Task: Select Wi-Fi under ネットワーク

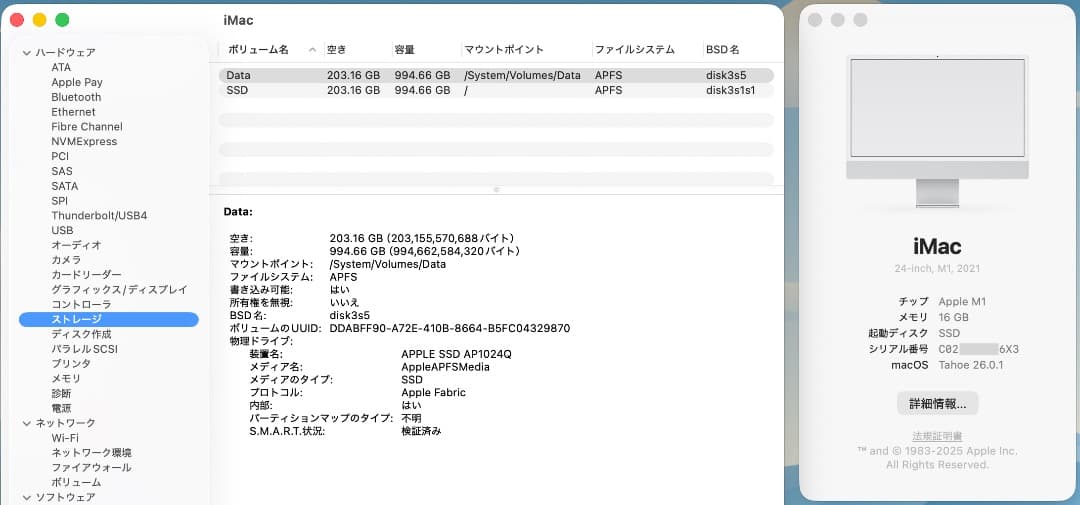Action: pyautogui.click(x=65, y=438)
